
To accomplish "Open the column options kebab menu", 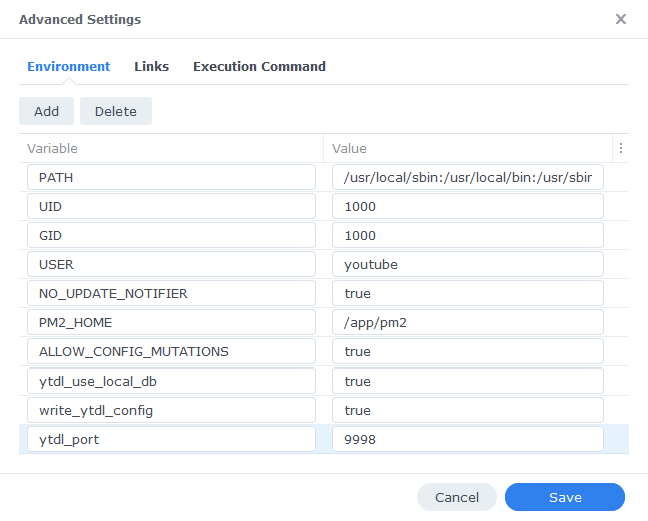I will 621,148.
